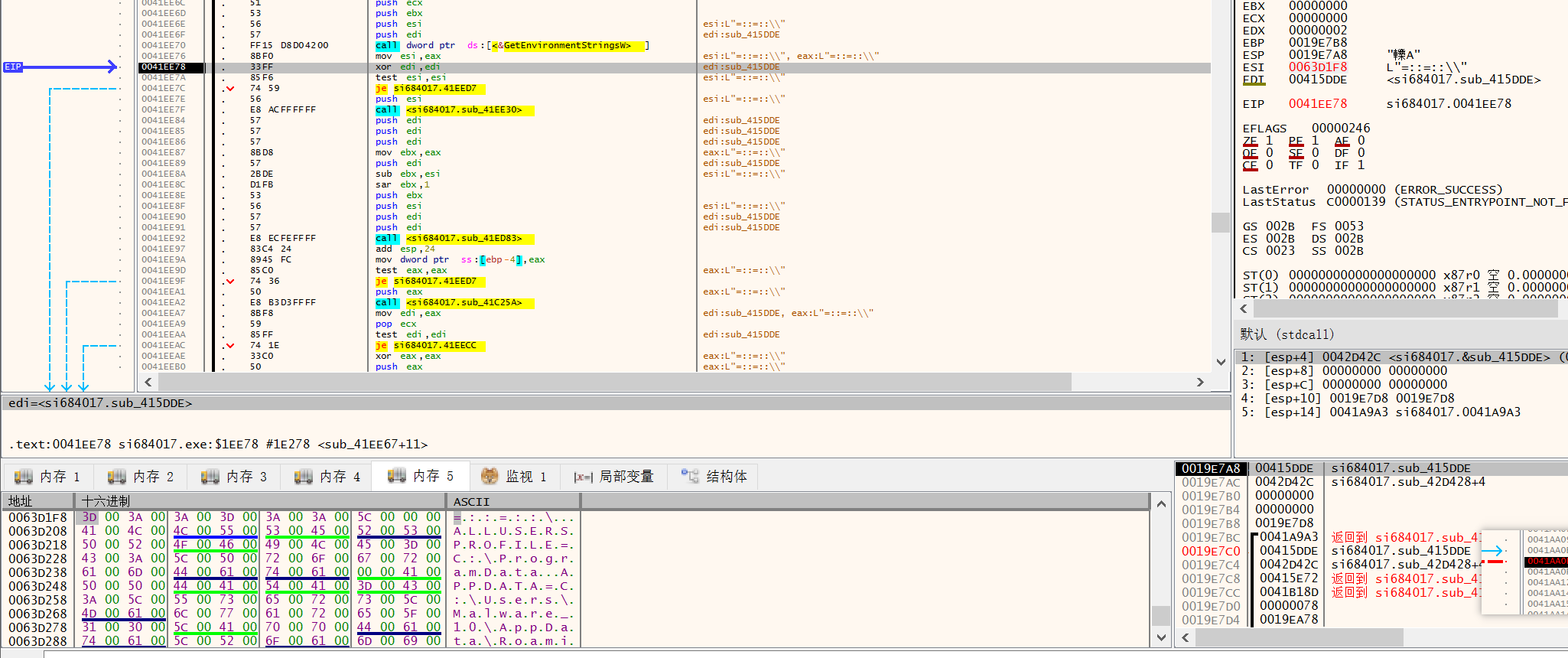Select the EFLAGS value 00000246
This screenshot has height=658, width=1568.
pos(1341,129)
